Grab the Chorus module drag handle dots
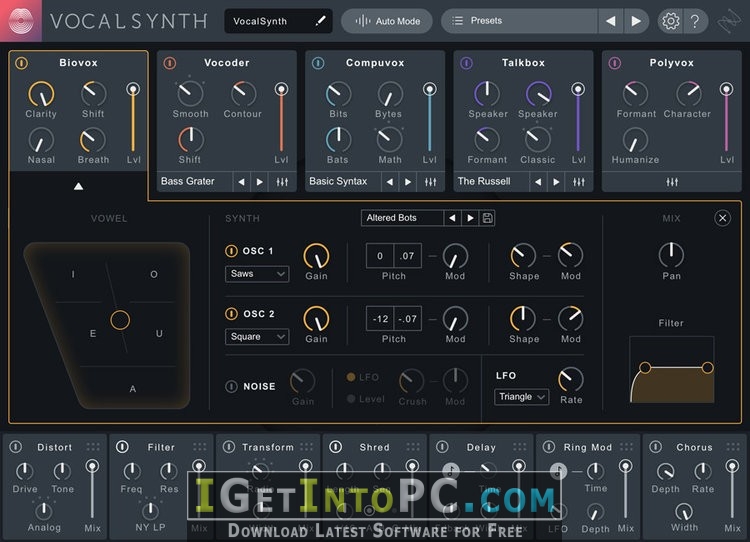This screenshot has height=542, width=750. coord(732,447)
